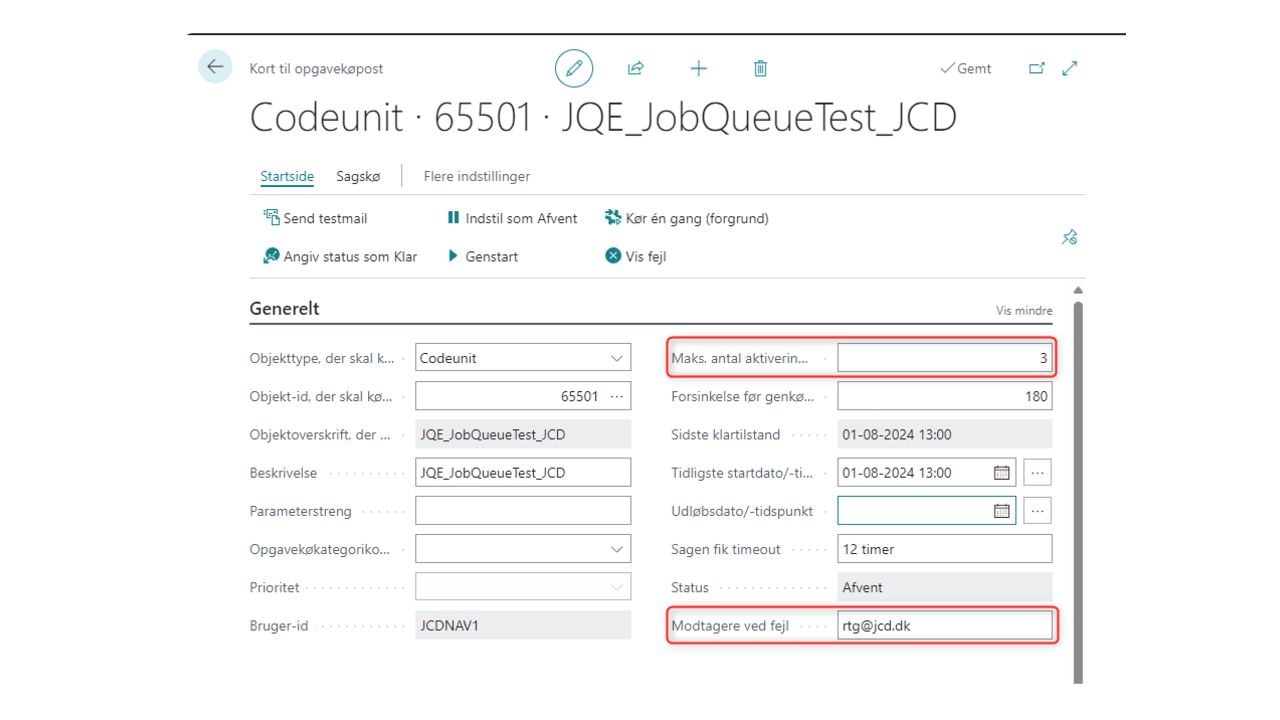Click the trash delete icon
This screenshot has width=1280, height=720.
point(760,68)
